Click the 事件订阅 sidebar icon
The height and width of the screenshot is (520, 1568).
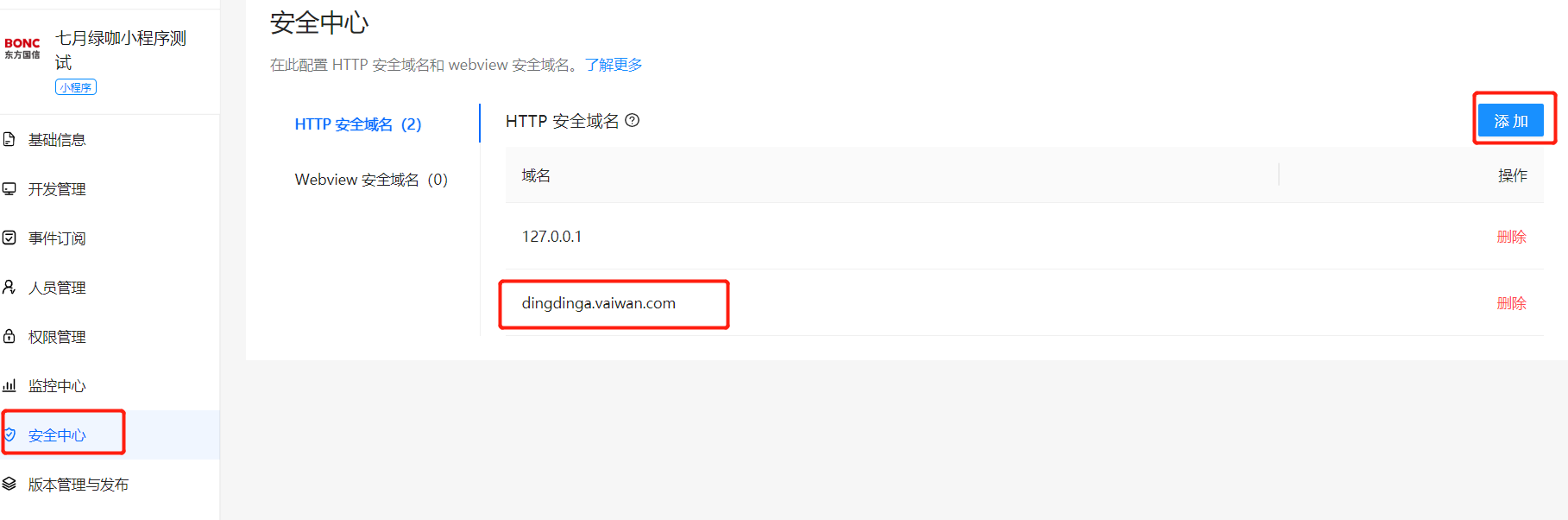tap(9, 238)
